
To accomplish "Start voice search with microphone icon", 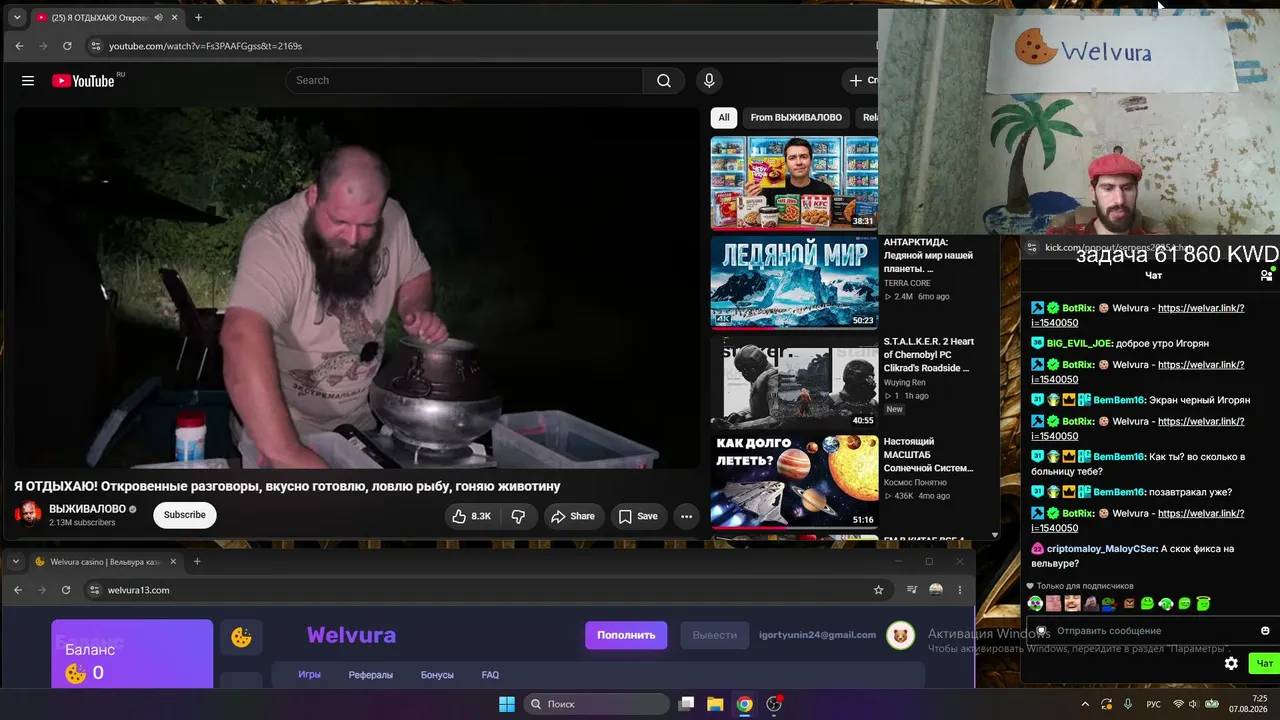I will (x=709, y=81).
